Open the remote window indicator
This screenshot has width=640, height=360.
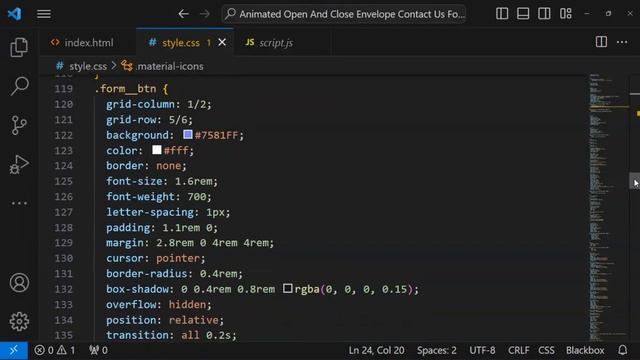click(14, 350)
